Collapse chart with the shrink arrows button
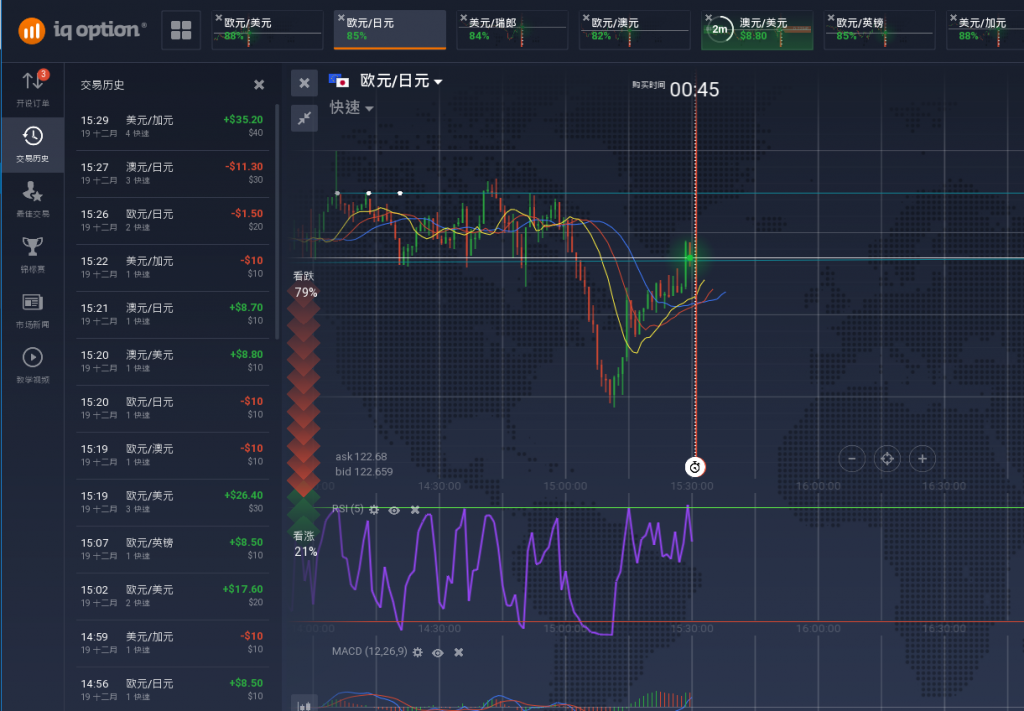This screenshot has height=711, width=1024. [304, 118]
